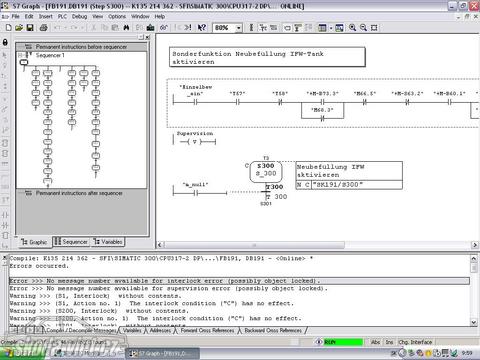This screenshot has height=360, width=480.
Task: Open the Debug menu
Action: click(79, 16)
